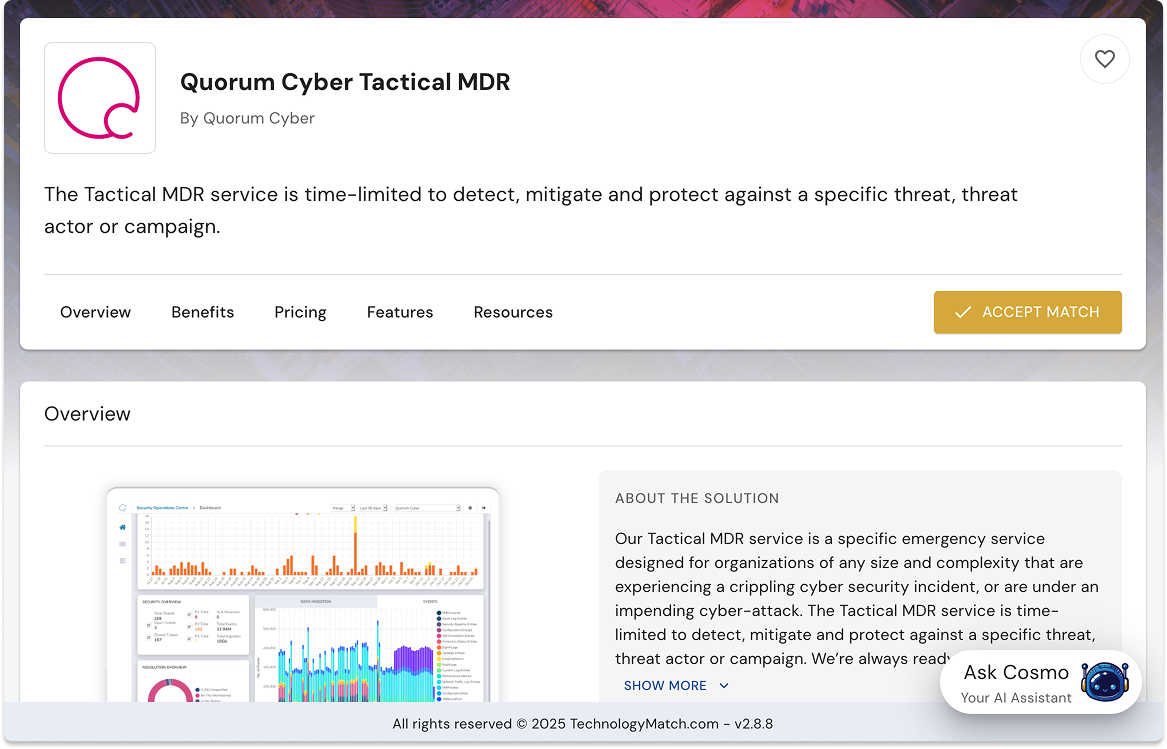This screenshot has height=749, width=1167.
Task: Click the By Quorum Cyber vendor name
Action: (247, 118)
